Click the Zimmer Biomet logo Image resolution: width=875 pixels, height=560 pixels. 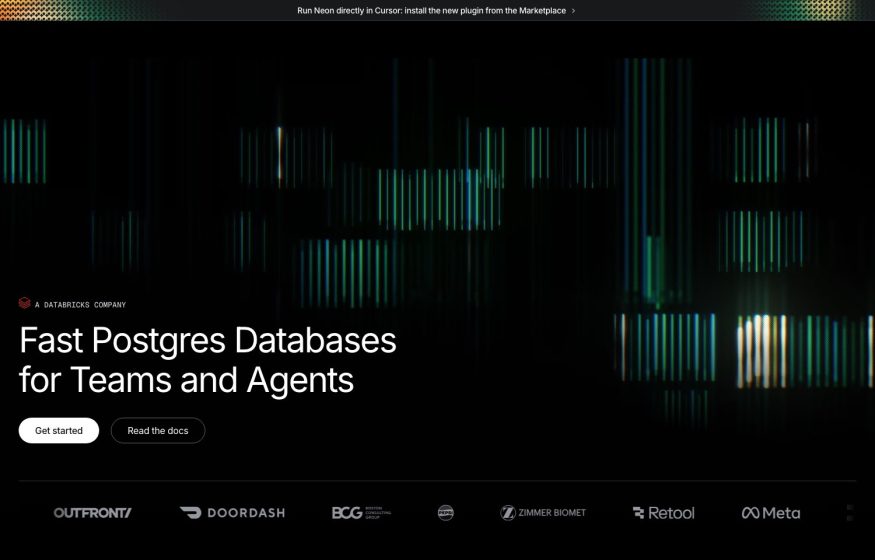(543, 513)
